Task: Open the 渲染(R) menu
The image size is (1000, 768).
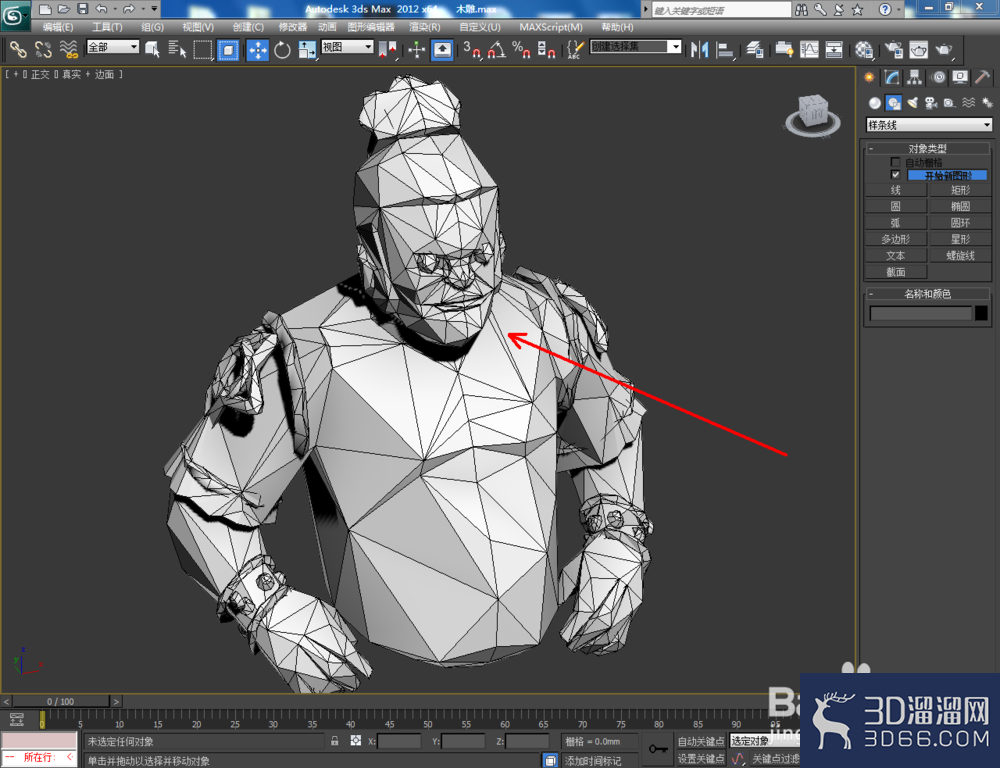Action: (x=425, y=27)
